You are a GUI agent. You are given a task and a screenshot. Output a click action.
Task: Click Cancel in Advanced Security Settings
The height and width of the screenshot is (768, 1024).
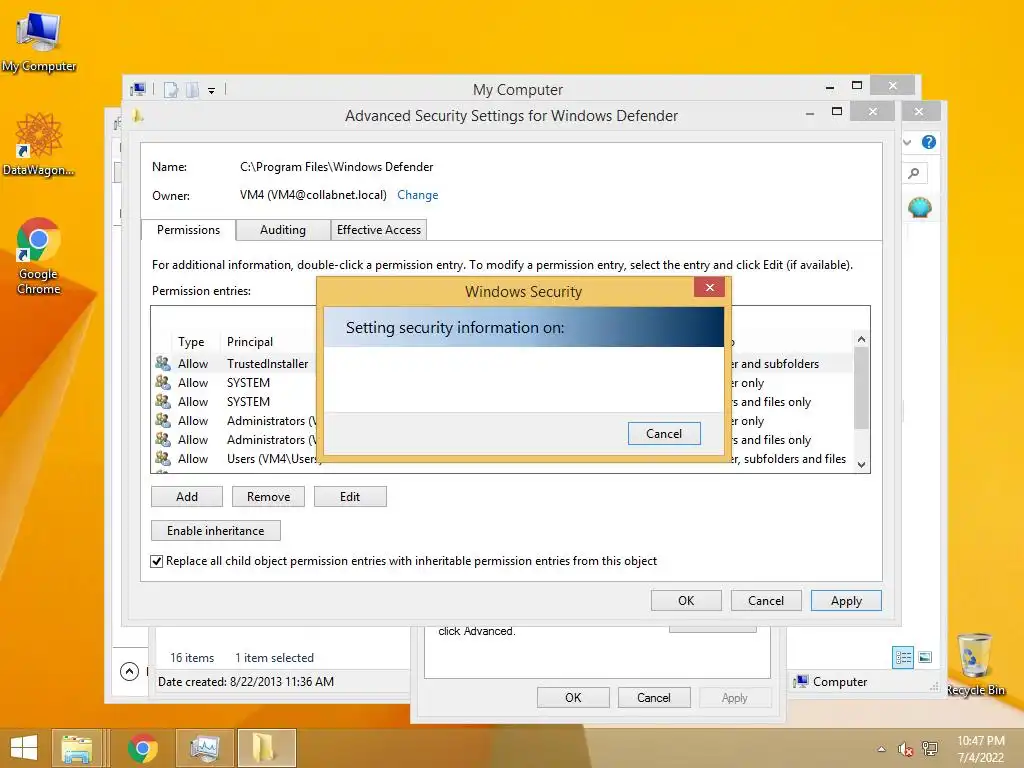pyautogui.click(x=765, y=600)
